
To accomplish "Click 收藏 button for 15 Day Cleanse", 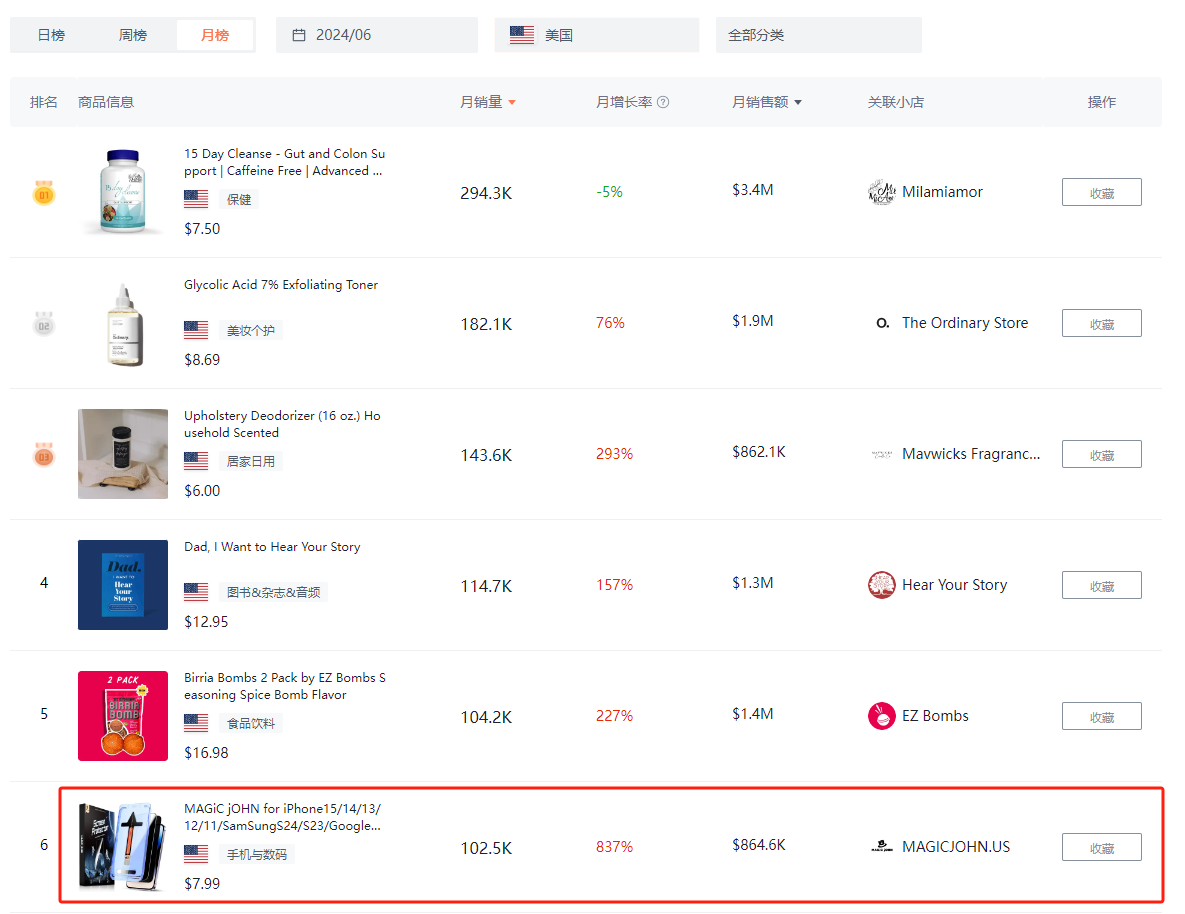I will click(1101, 192).
